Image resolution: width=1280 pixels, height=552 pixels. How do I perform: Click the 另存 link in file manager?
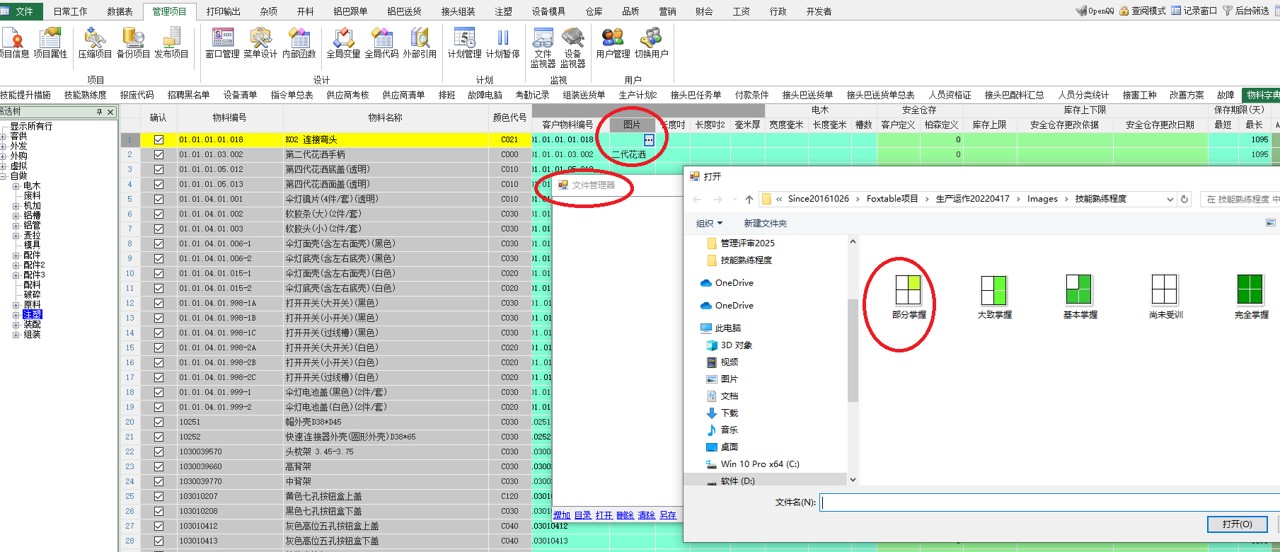click(x=667, y=515)
